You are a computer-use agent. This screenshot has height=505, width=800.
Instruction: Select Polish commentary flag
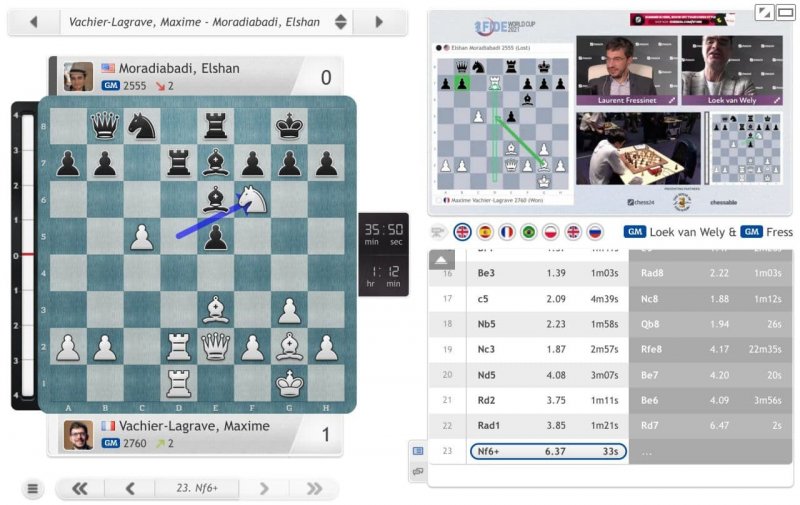click(550, 231)
